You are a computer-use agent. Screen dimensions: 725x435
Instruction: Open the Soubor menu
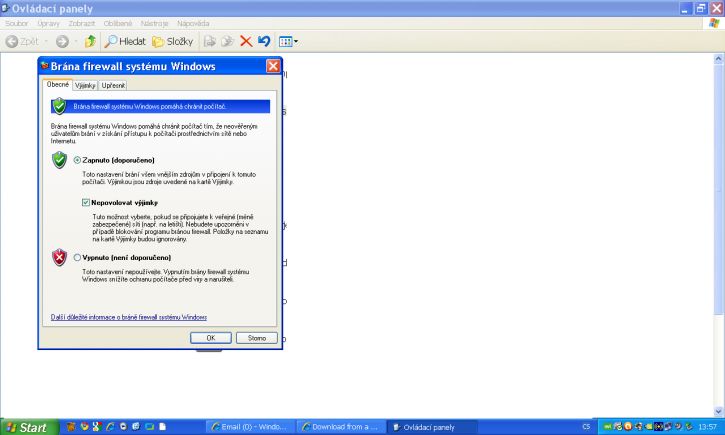[17, 23]
